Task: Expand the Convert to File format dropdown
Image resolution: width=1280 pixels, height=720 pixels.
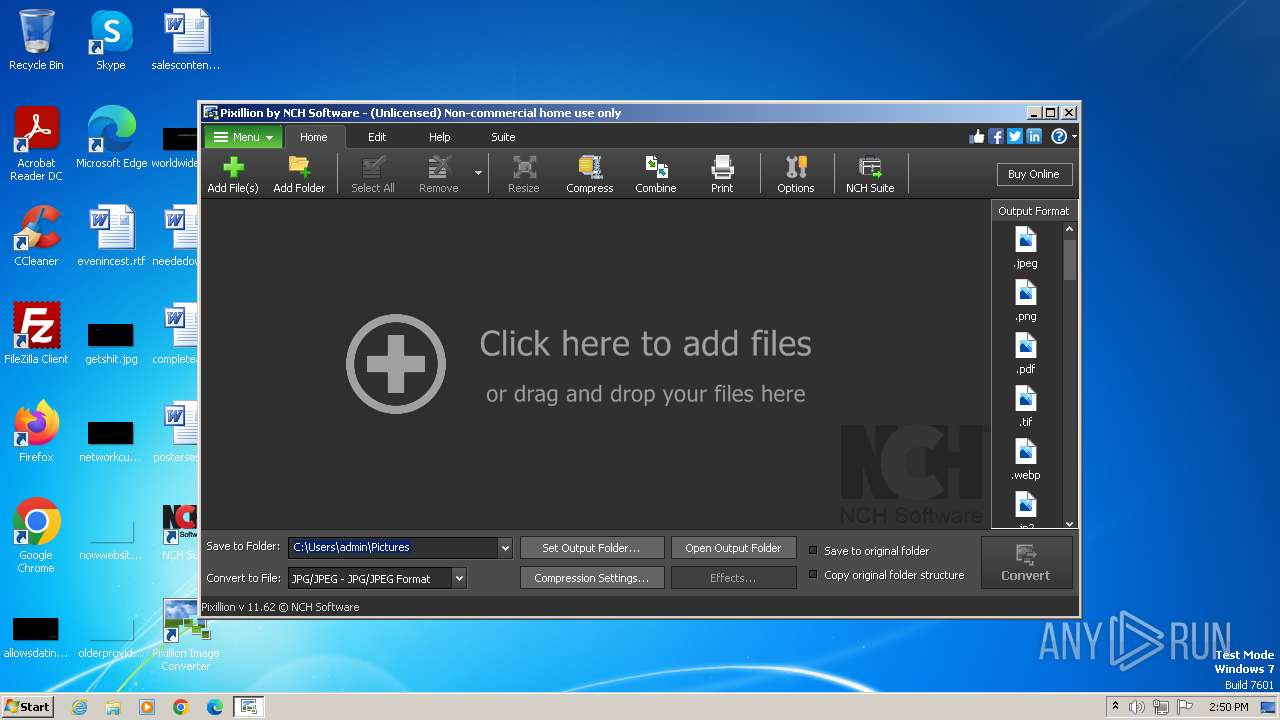Action: click(x=459, y=578)
